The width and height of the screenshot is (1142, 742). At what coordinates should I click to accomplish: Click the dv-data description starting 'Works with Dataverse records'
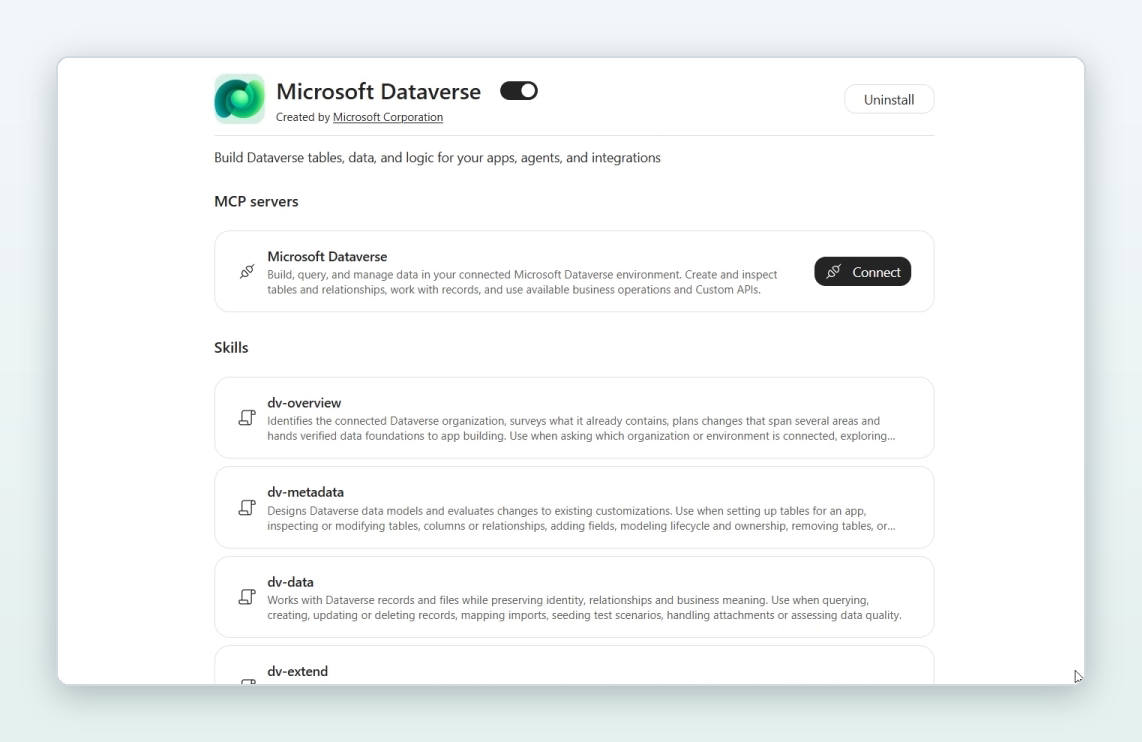click(x=584, y=608)
